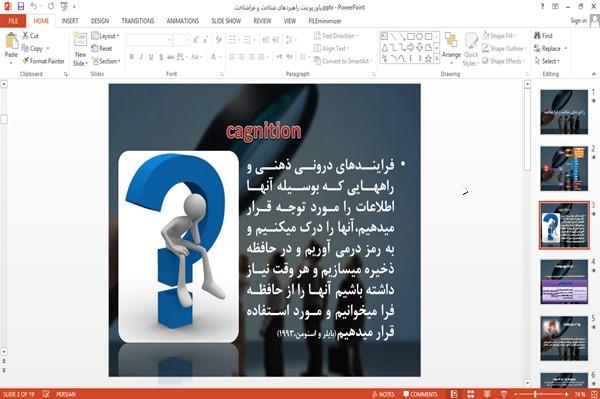Switch to Reading View in status bar
600x399 pixels.
tap(487, 394)
